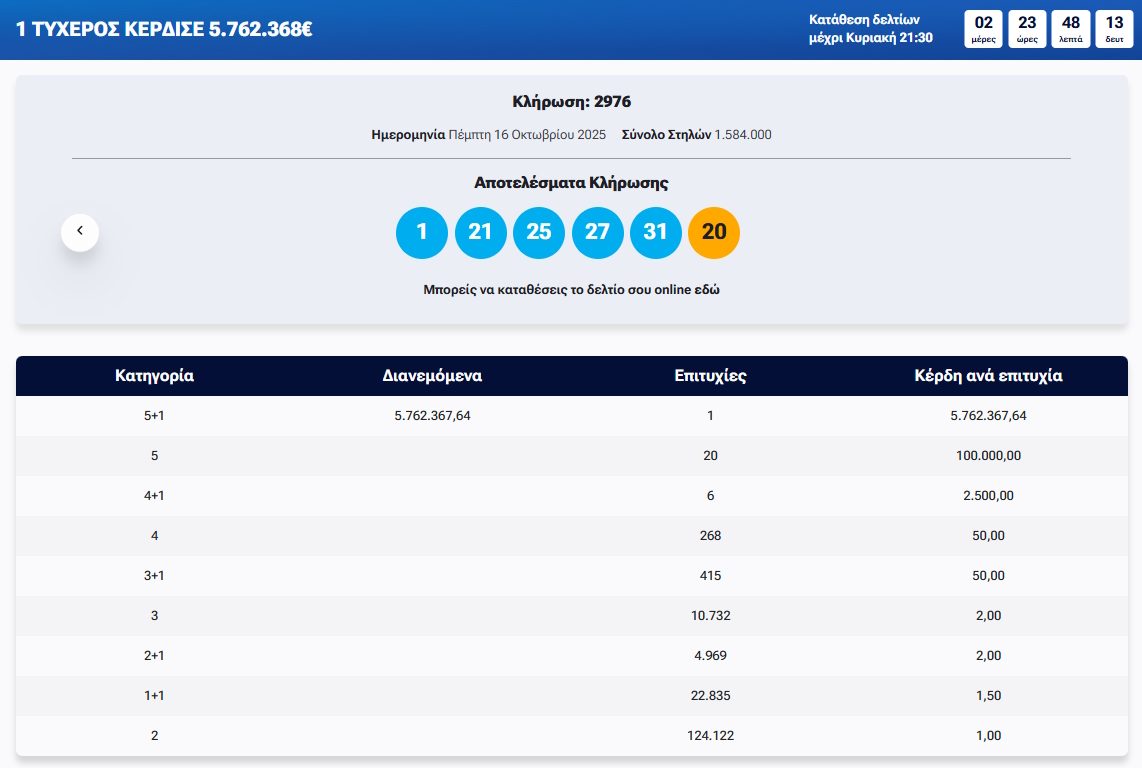Viewport: 1142px width, 768px height.
Task: Click the yellow Joker ball 20
Action: tap(714, 232)
